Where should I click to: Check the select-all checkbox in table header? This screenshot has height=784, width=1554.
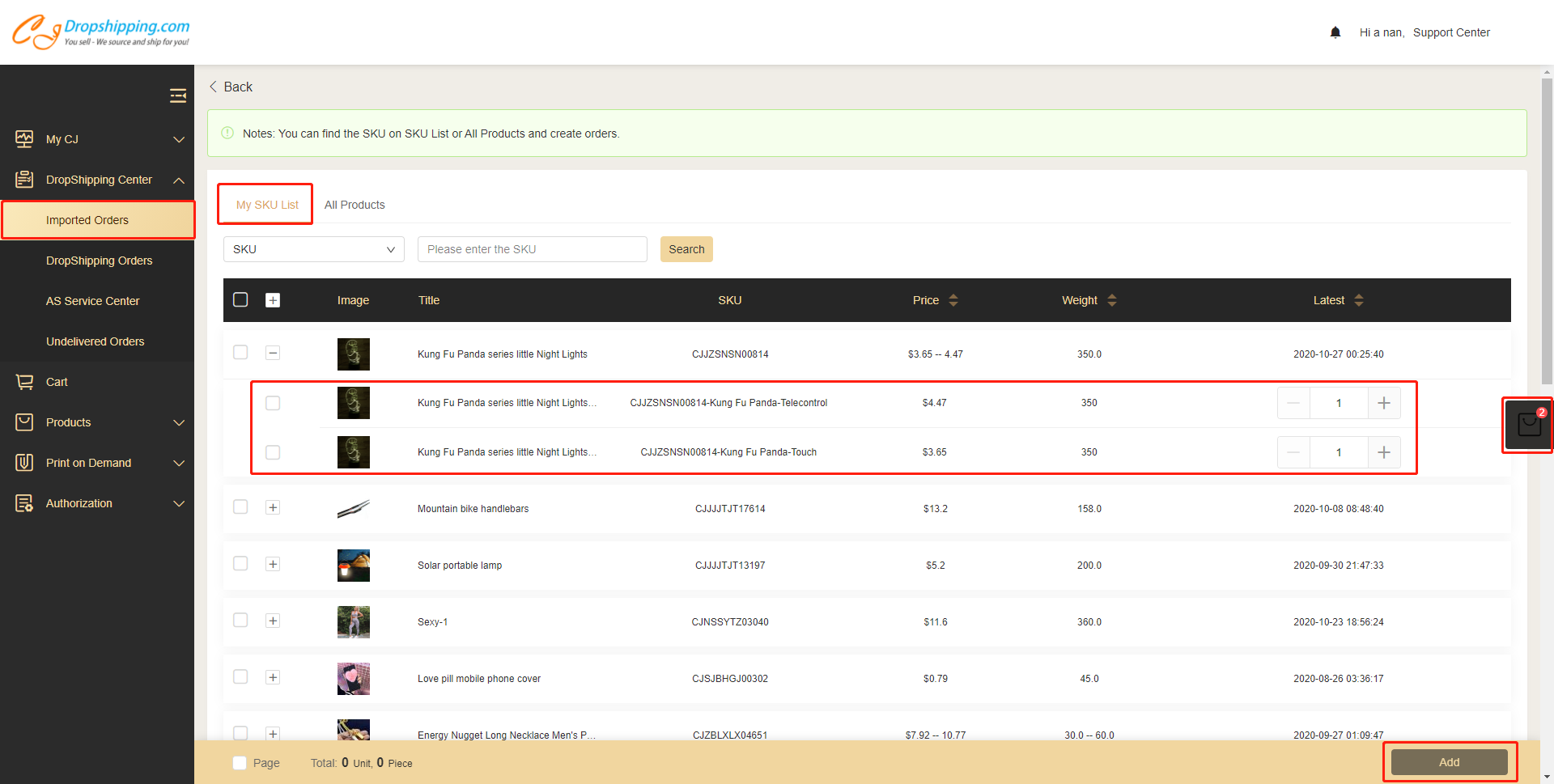pos(240,299)
